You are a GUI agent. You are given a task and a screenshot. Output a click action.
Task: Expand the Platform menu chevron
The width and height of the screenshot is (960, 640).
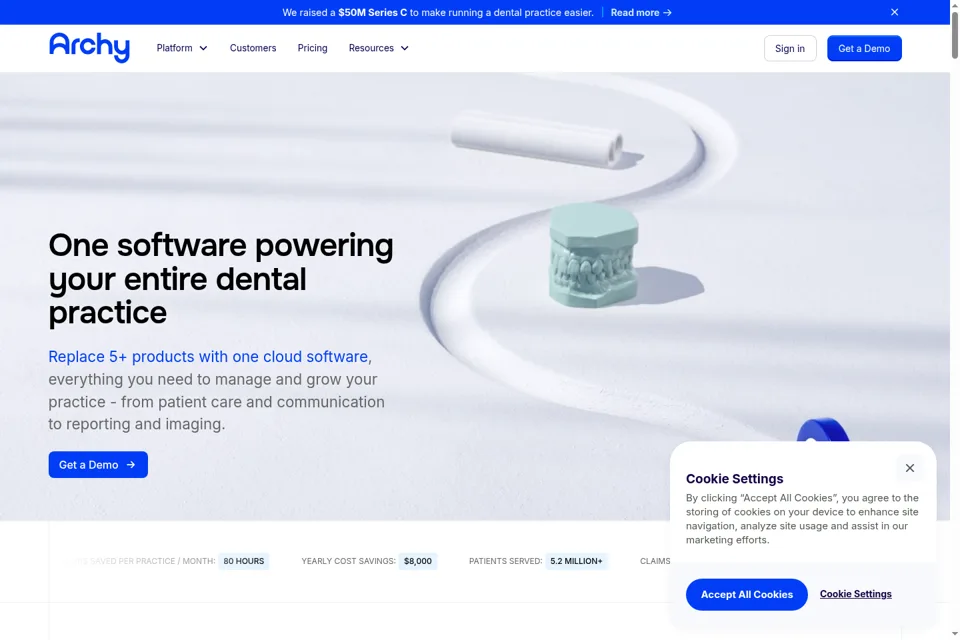point(203,48)
